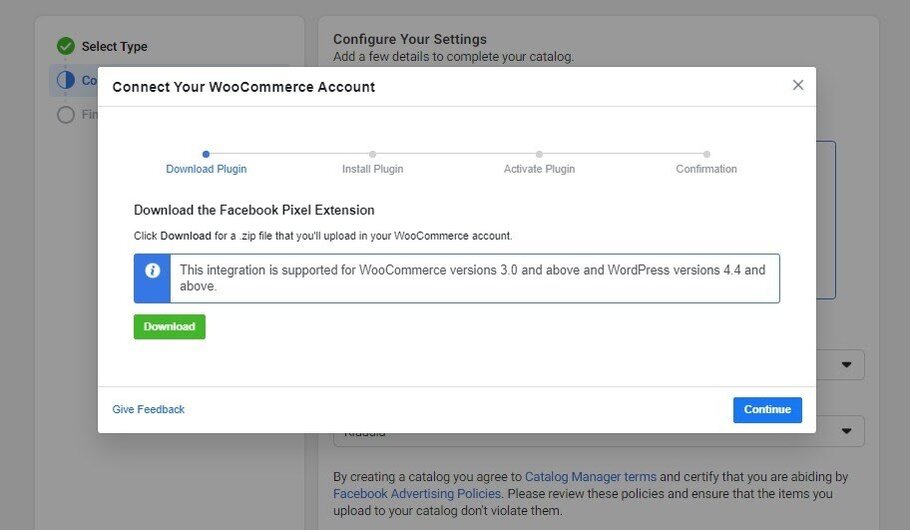Click the Activate Plugin progress dot
This screenshot has height=530, width=910.
[x=539, y=154]
